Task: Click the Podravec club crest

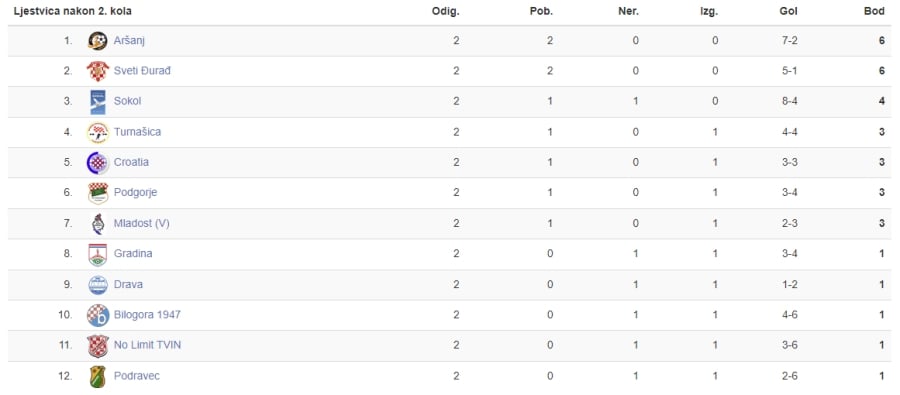Action: pyautogui.click(x=98, y=376)
